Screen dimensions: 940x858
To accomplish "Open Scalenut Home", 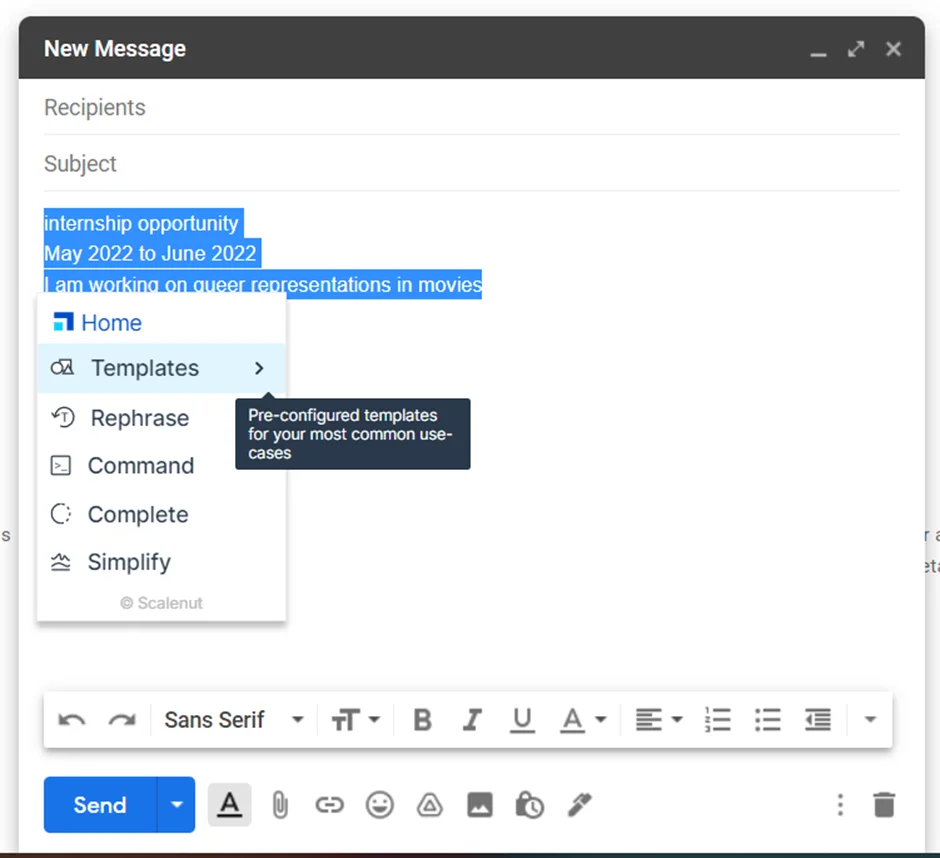I will 110,322.
